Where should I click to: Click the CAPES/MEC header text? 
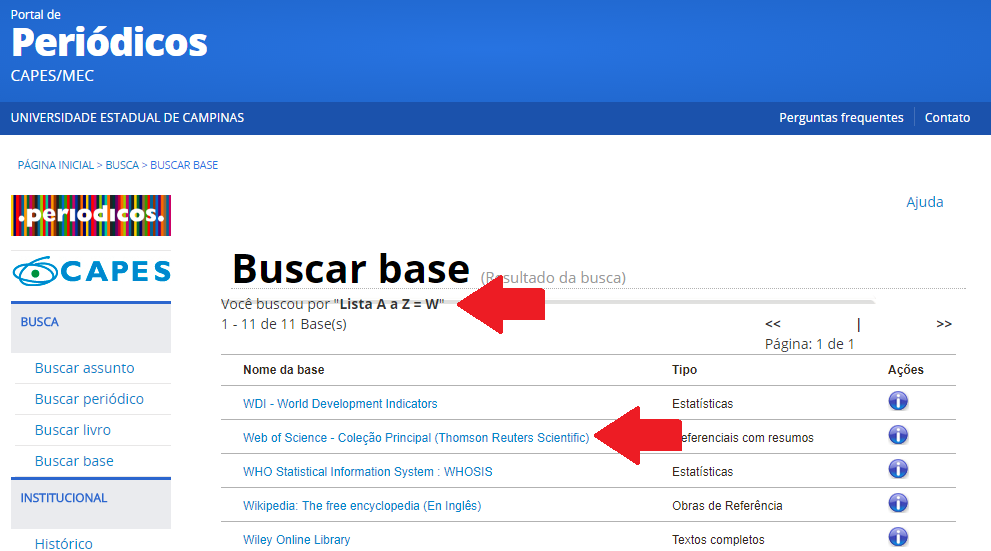(52, 76)
